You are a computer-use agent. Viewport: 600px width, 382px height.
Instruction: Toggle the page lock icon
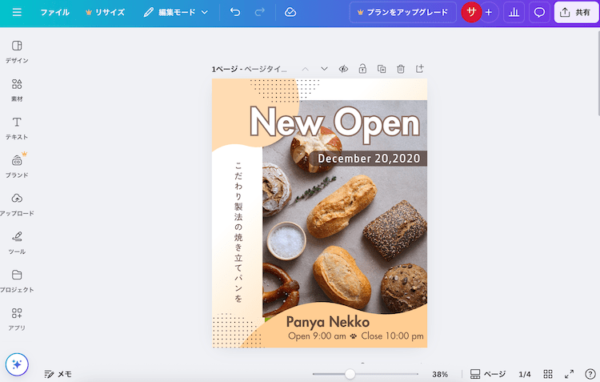click(362, 69)
